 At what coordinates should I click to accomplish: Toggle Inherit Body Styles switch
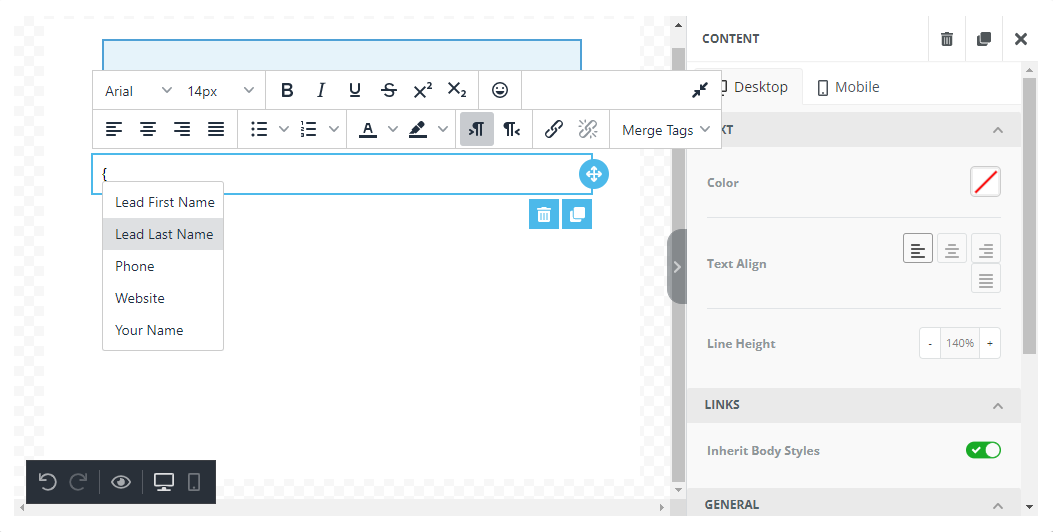[x=983, y=450]
